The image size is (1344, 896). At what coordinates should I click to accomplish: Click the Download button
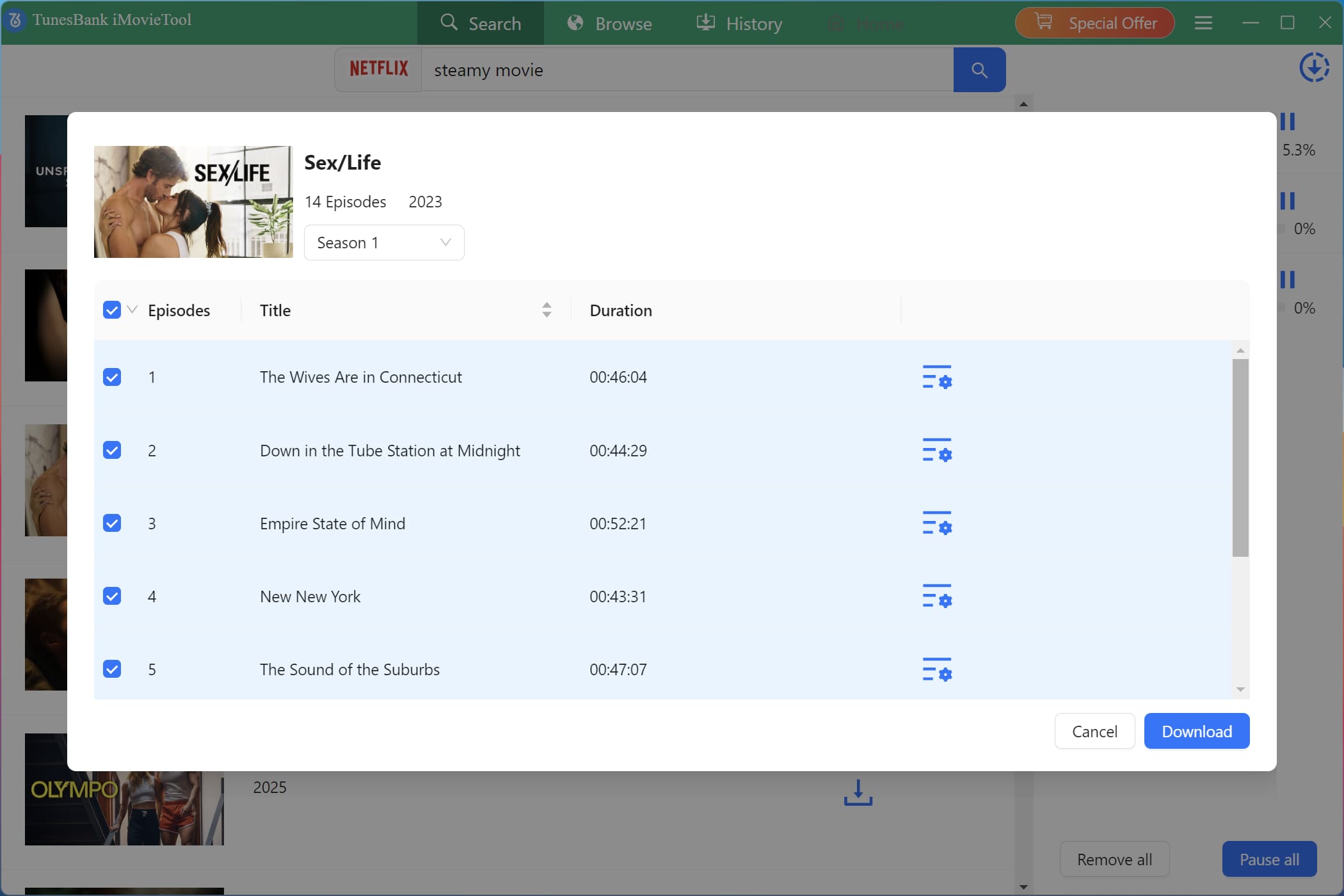1196,731
